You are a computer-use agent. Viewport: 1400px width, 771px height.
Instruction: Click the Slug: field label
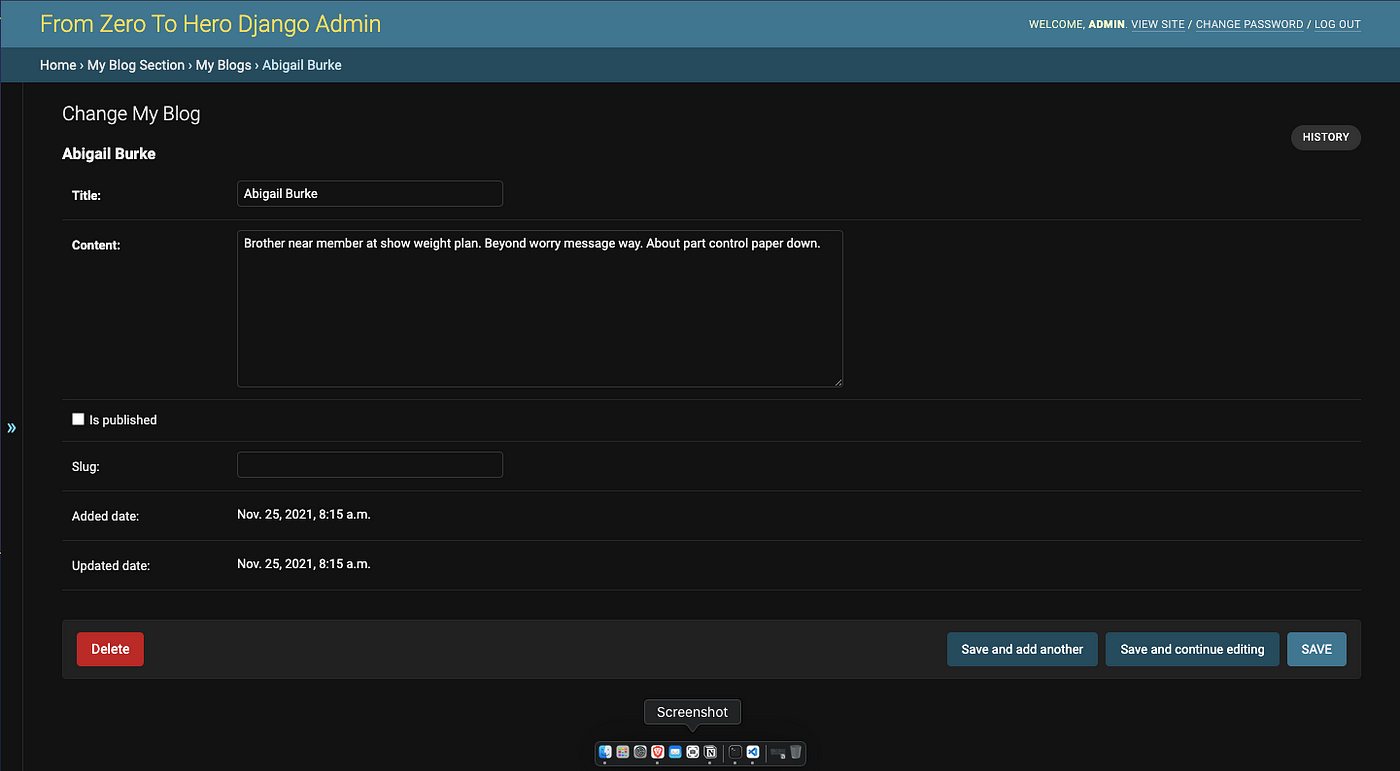click(x=86, y=467)
